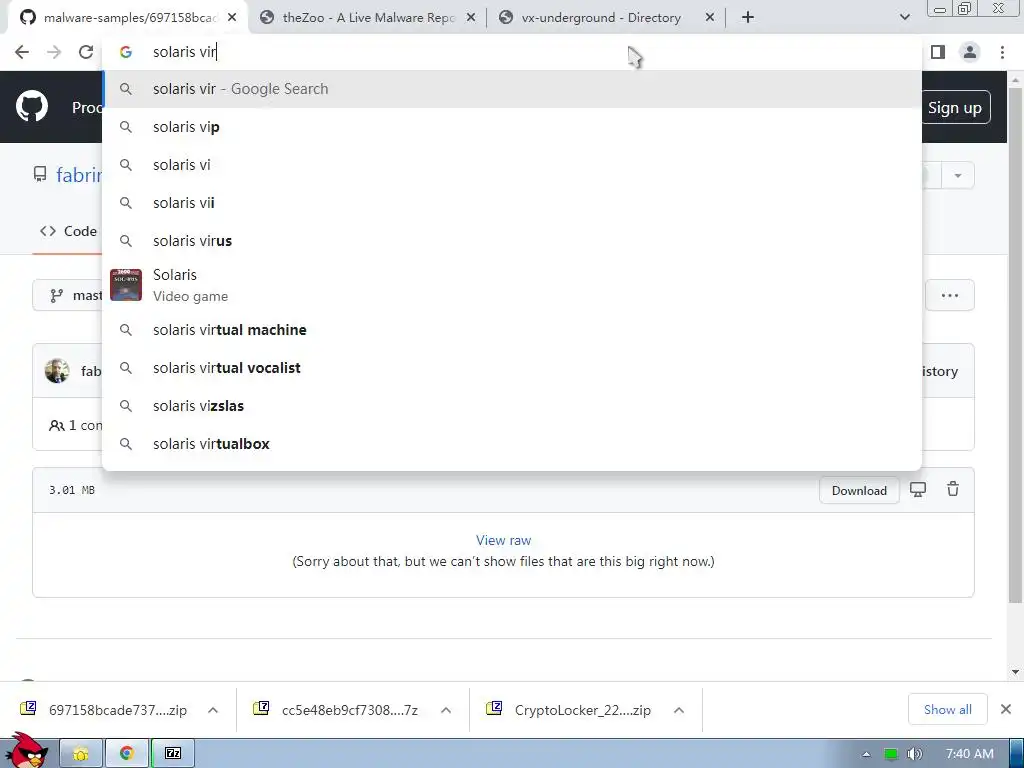Open the fabrim repository owner link

tap(79, 175)
